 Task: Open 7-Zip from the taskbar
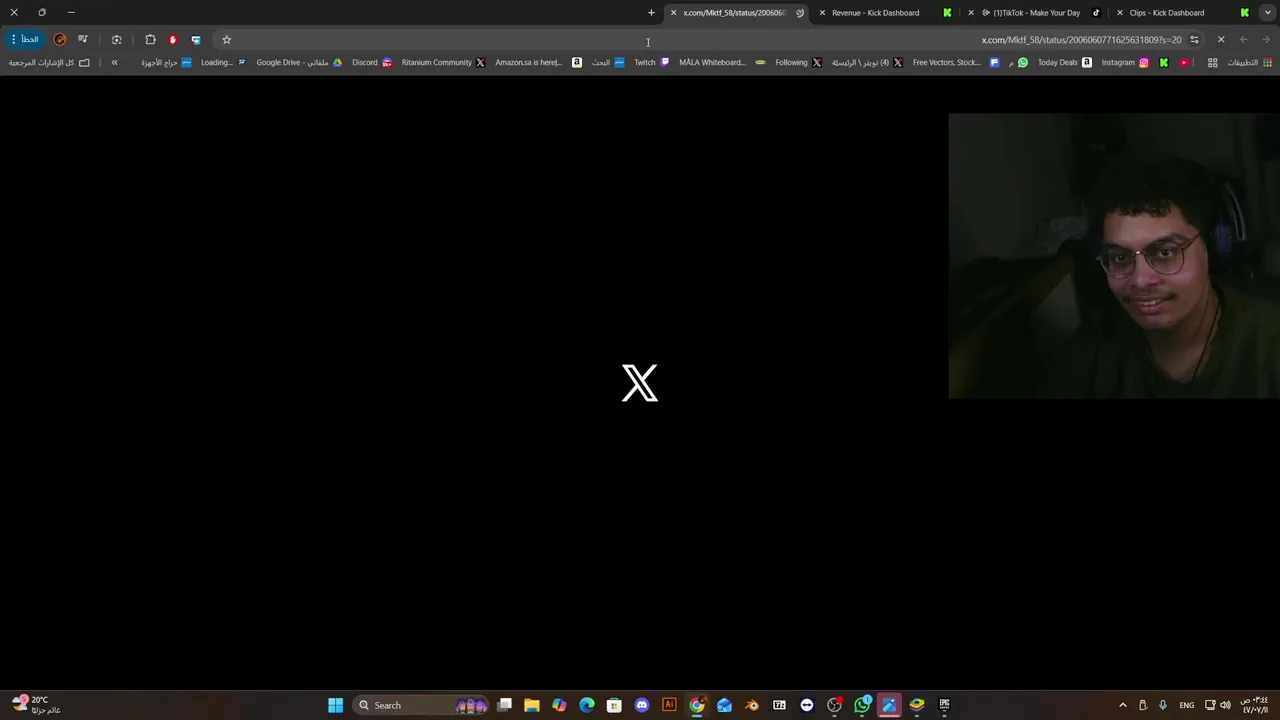pos(779,705)
